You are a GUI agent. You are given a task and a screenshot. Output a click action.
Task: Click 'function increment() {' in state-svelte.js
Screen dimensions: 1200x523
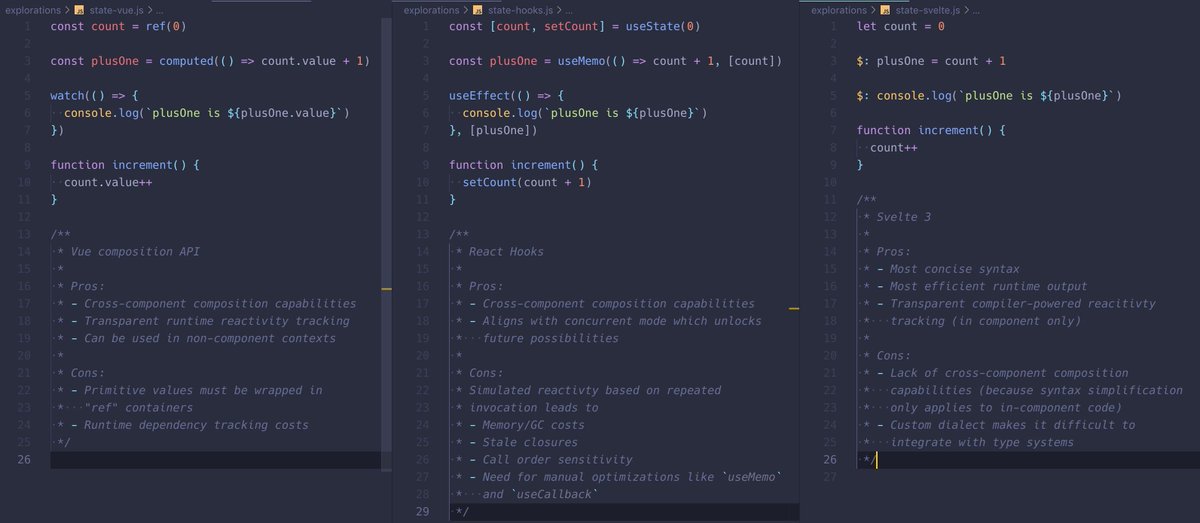pyautogui.click(x=931, y=130)
